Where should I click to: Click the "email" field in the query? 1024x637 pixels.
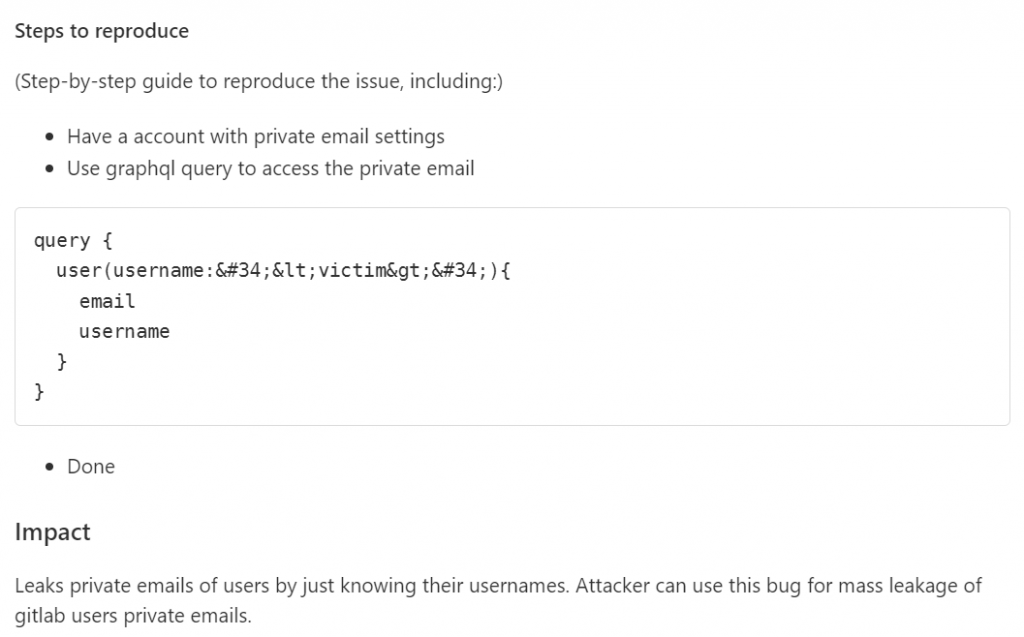click(107, 301)
